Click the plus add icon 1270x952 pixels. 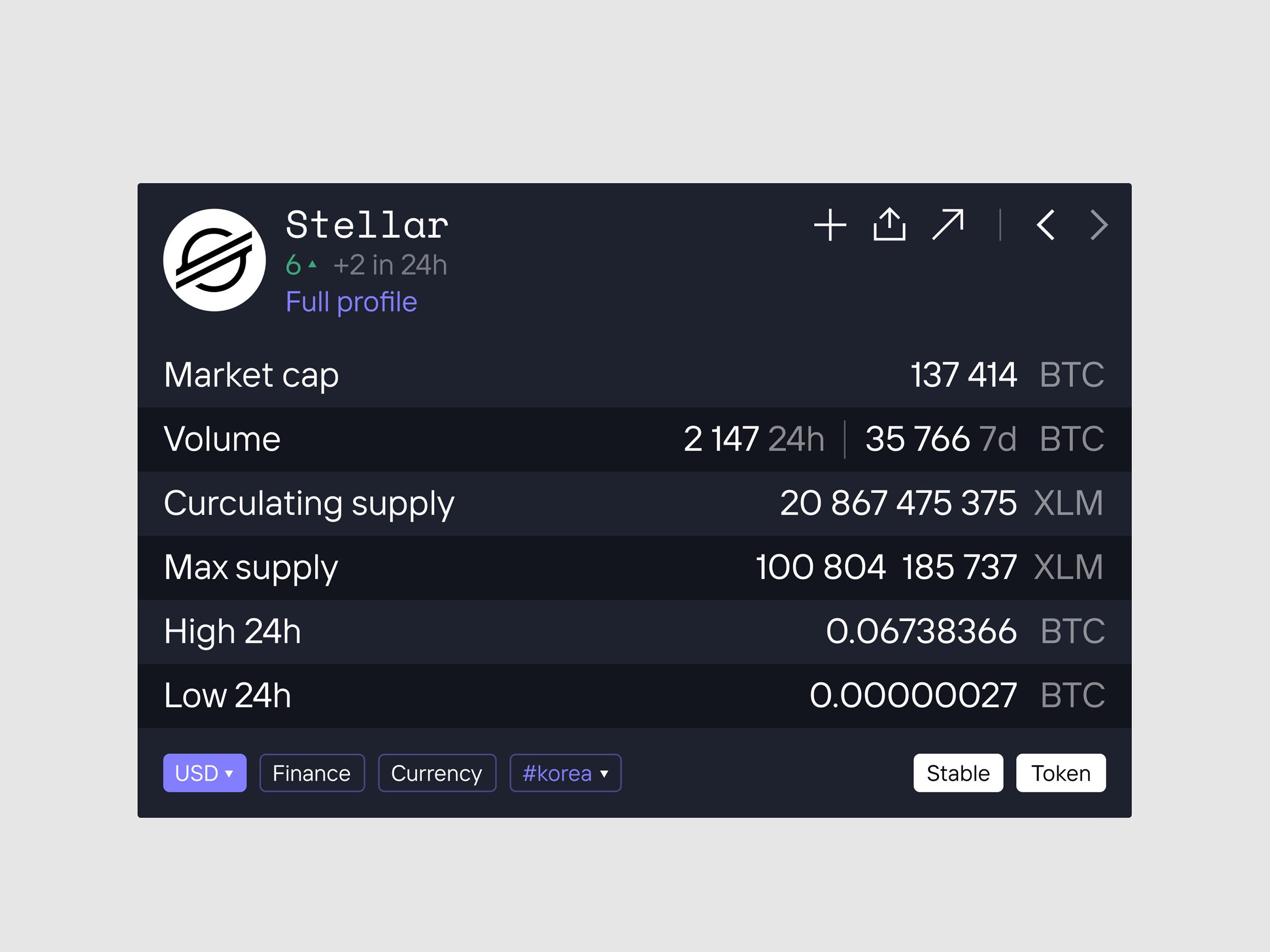click(830, 225)
